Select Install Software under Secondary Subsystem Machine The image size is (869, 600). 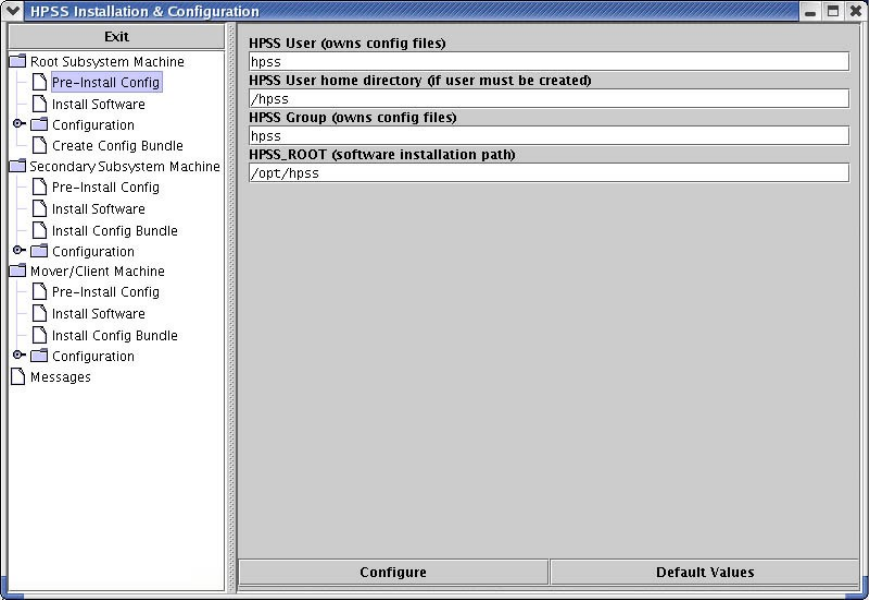99,209
